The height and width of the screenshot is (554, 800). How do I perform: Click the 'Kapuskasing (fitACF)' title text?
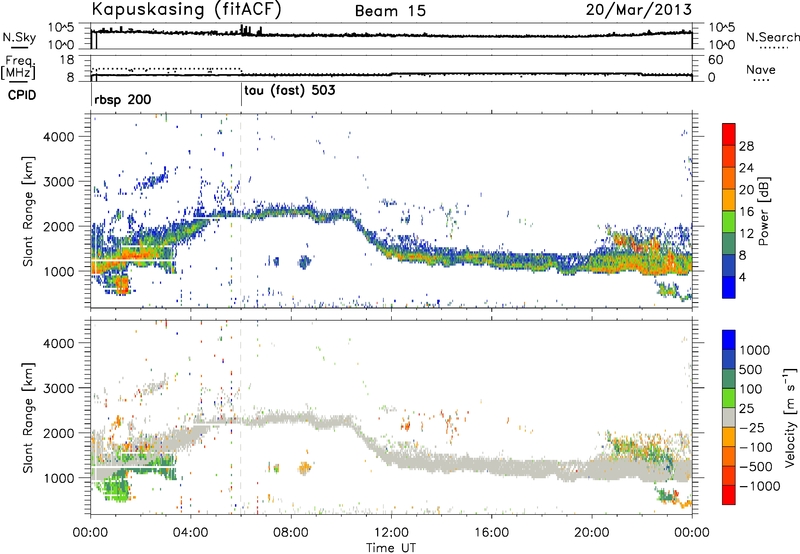[186, 10]
